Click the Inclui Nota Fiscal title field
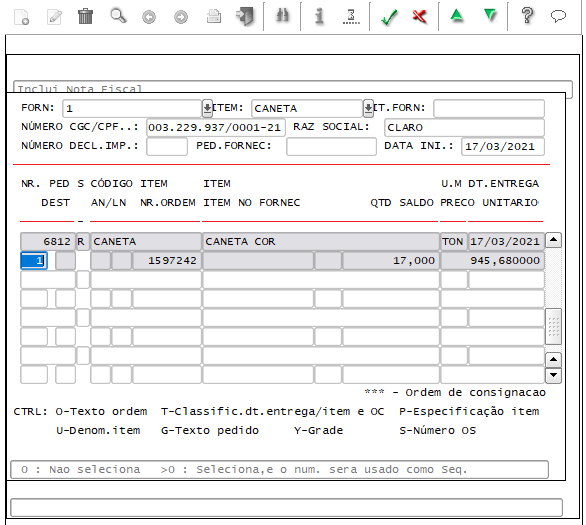The image size is (586, 525). (293, 87)
